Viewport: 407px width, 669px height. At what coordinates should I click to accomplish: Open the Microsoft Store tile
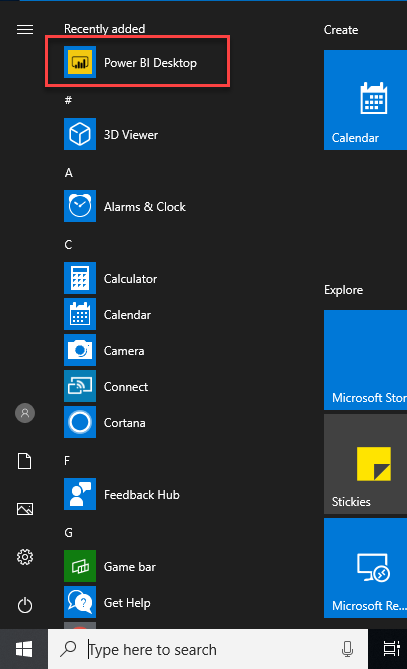[365, 360]
